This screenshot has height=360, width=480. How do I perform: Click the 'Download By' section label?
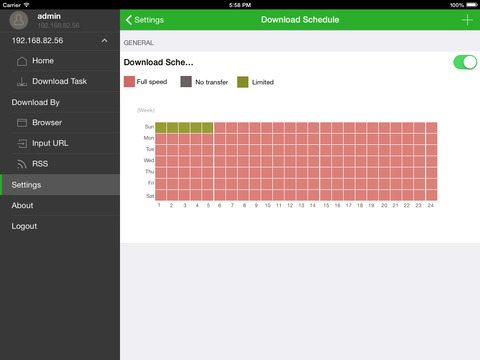click(x=35, y=102)
